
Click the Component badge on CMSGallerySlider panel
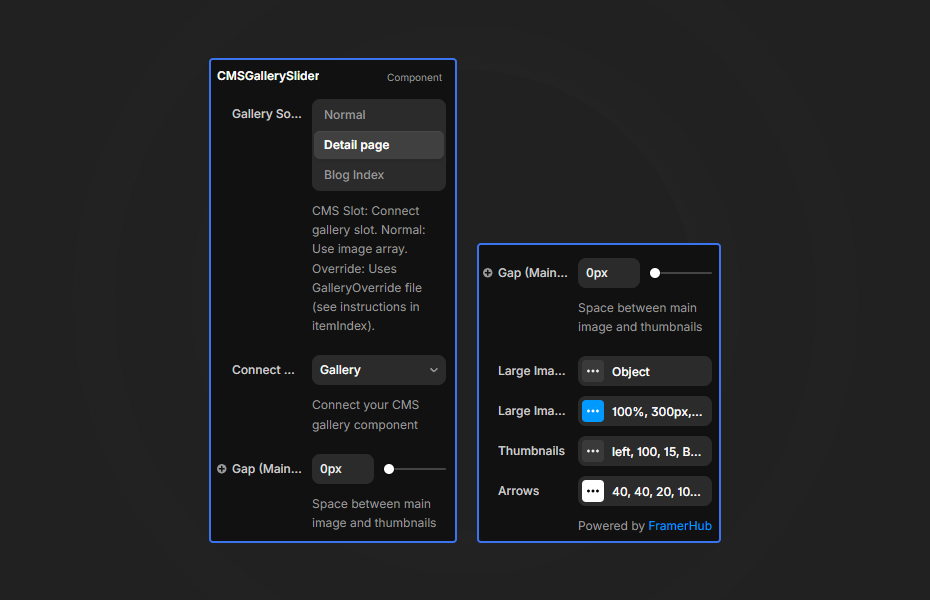[414, 77]
